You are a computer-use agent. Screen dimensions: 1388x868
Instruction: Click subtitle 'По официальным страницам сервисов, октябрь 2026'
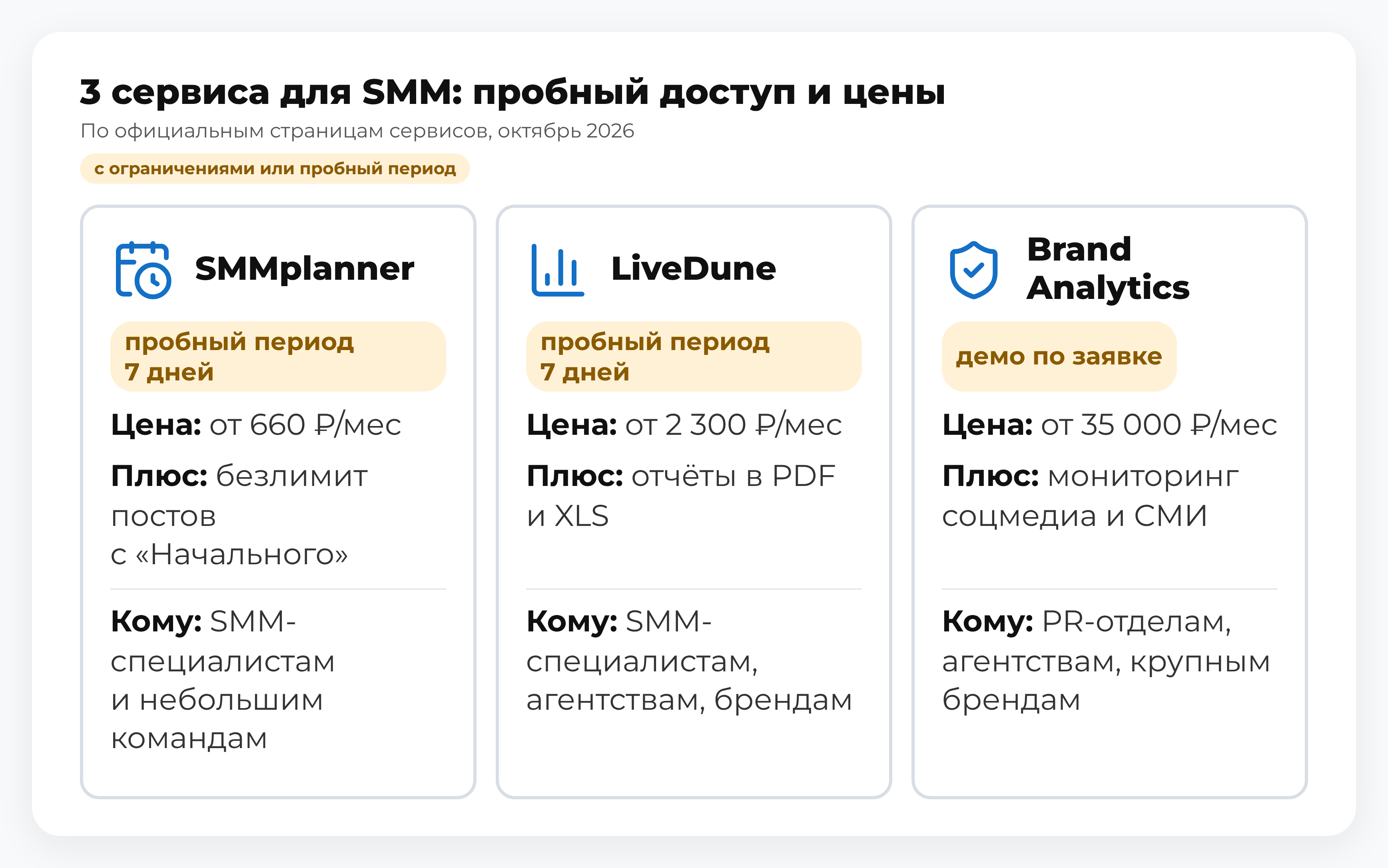pyautogui.click(x=357, y=131)
